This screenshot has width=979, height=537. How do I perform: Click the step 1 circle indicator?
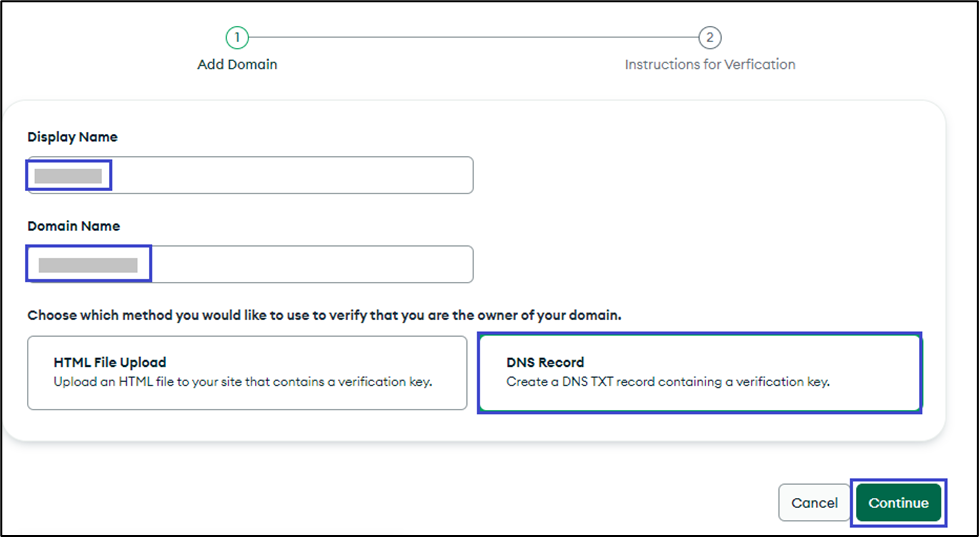click(236, 38)
